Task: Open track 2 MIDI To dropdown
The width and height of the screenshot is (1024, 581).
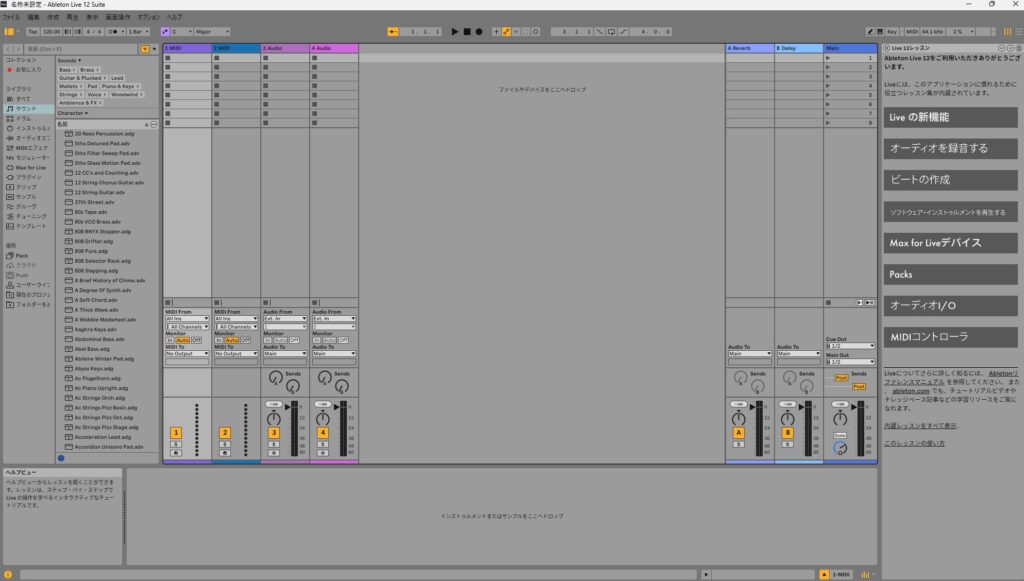Action: pos(236,354)
